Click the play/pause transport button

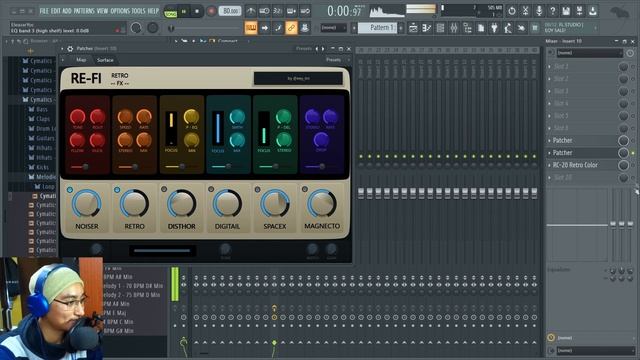[184, 11]
